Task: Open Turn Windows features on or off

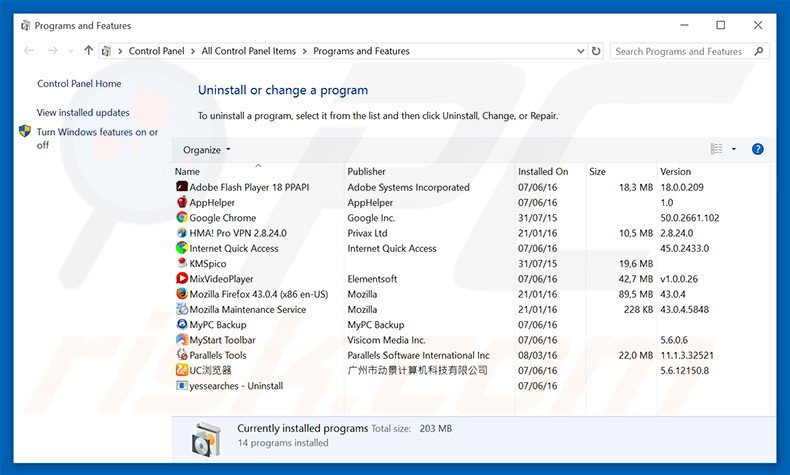Action: point(97,138)
